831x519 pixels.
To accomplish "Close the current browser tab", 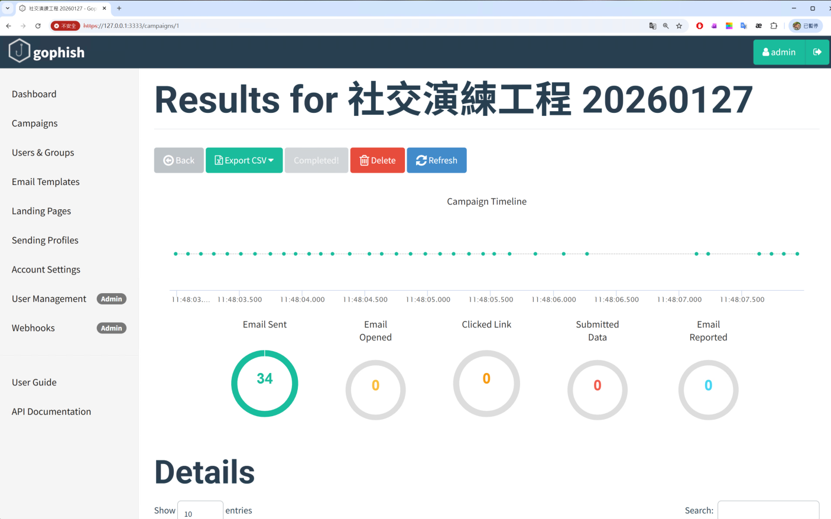I will (104, 8).
